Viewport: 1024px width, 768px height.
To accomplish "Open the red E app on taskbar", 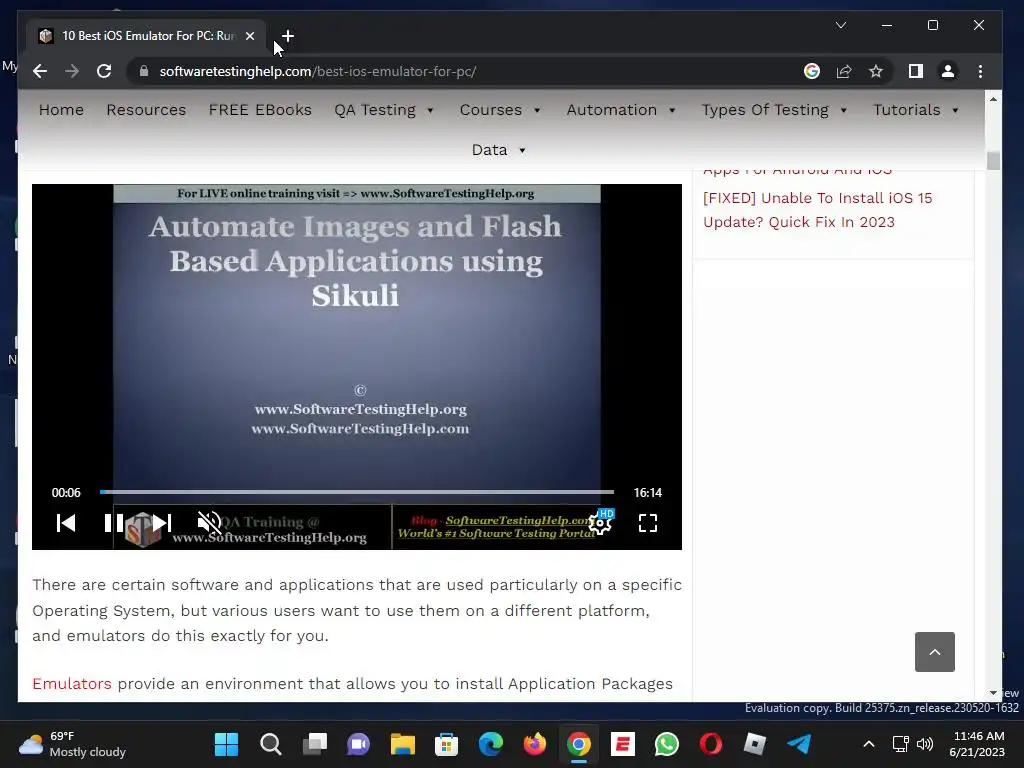I will click(623, 744).
